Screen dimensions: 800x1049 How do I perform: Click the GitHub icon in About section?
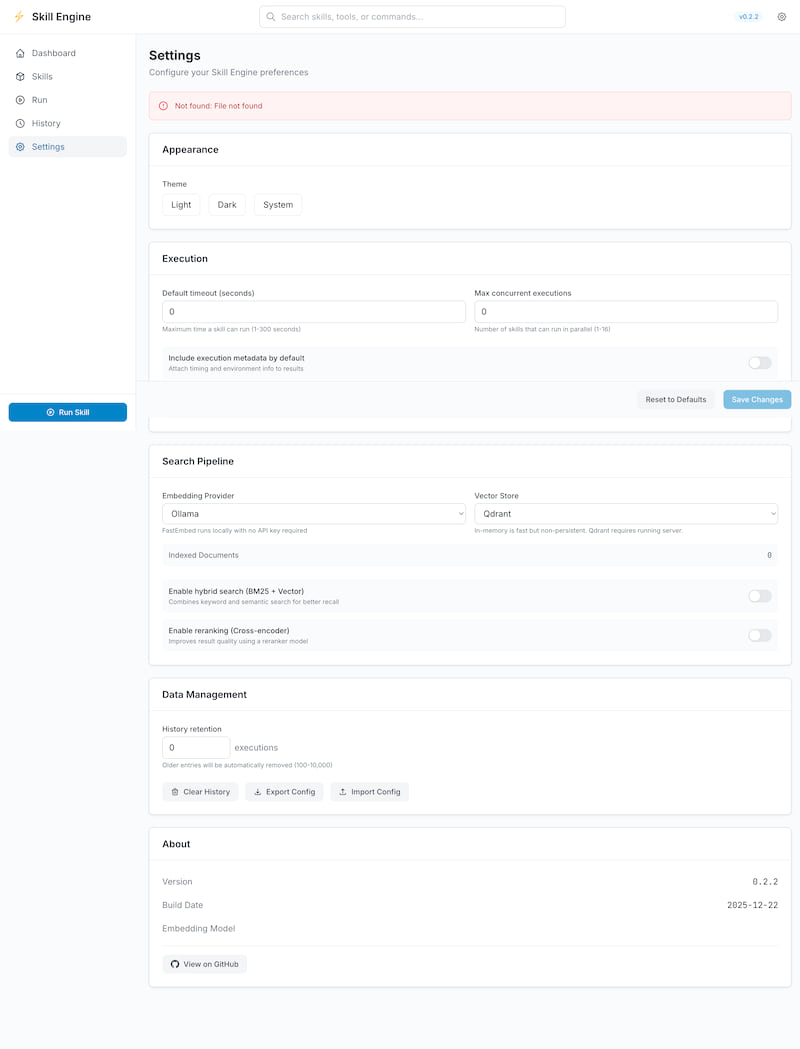tap(175, 964)
